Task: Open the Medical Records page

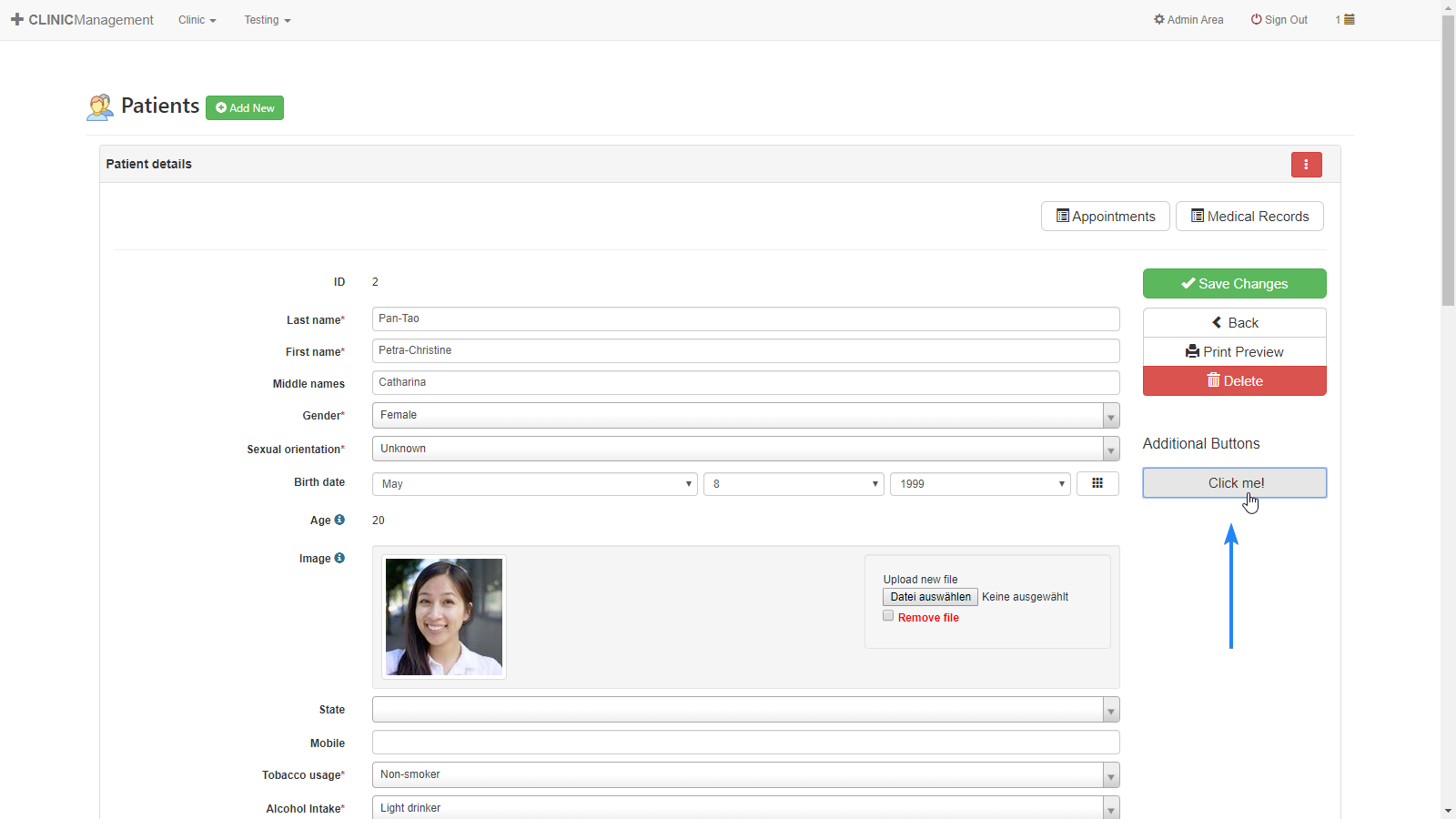Action: (1249, 217)
